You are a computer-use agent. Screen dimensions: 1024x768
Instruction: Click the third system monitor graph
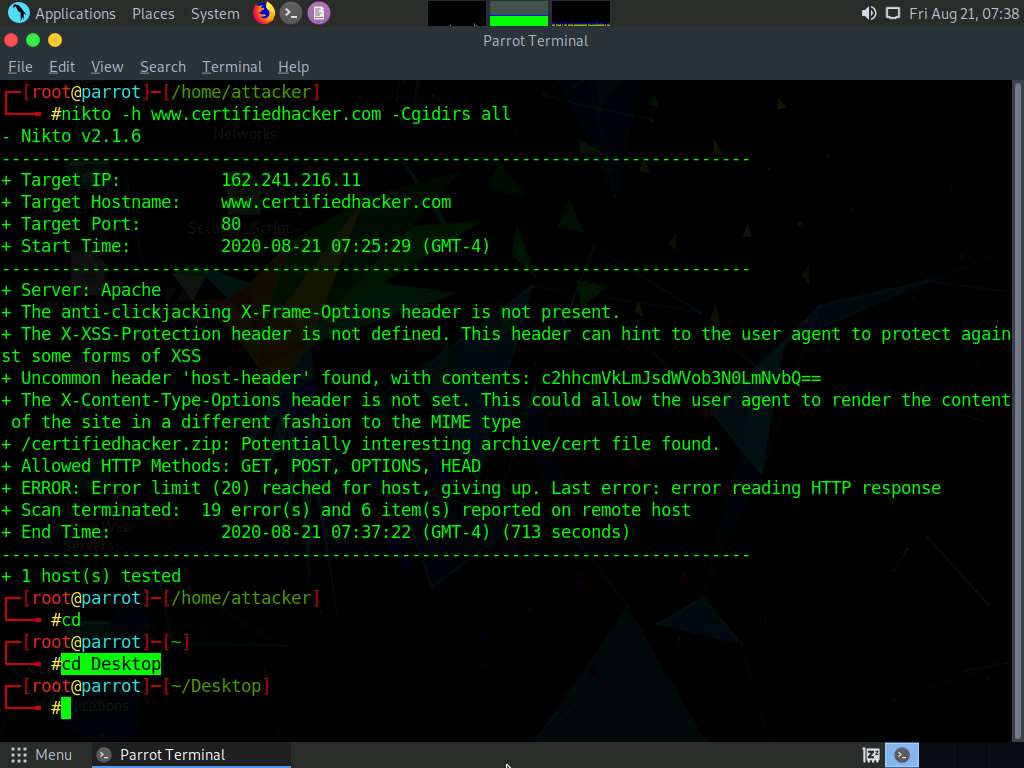point(581,13)
